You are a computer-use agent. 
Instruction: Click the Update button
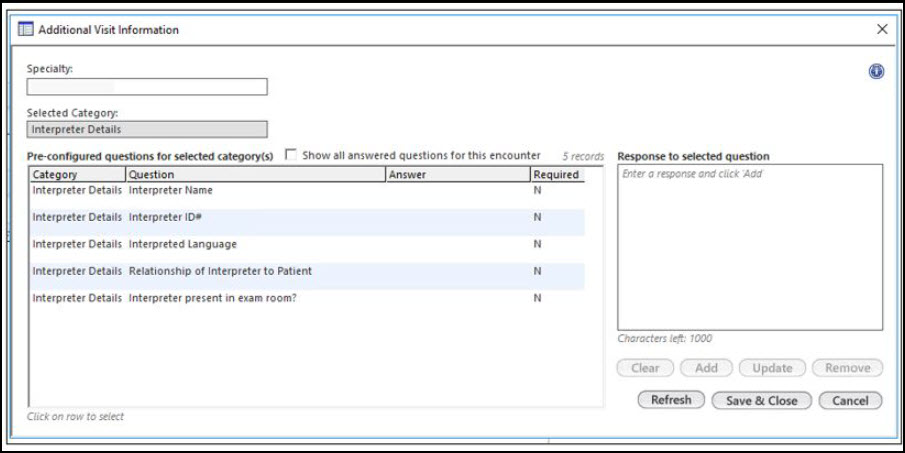click(x=772, y=368)
